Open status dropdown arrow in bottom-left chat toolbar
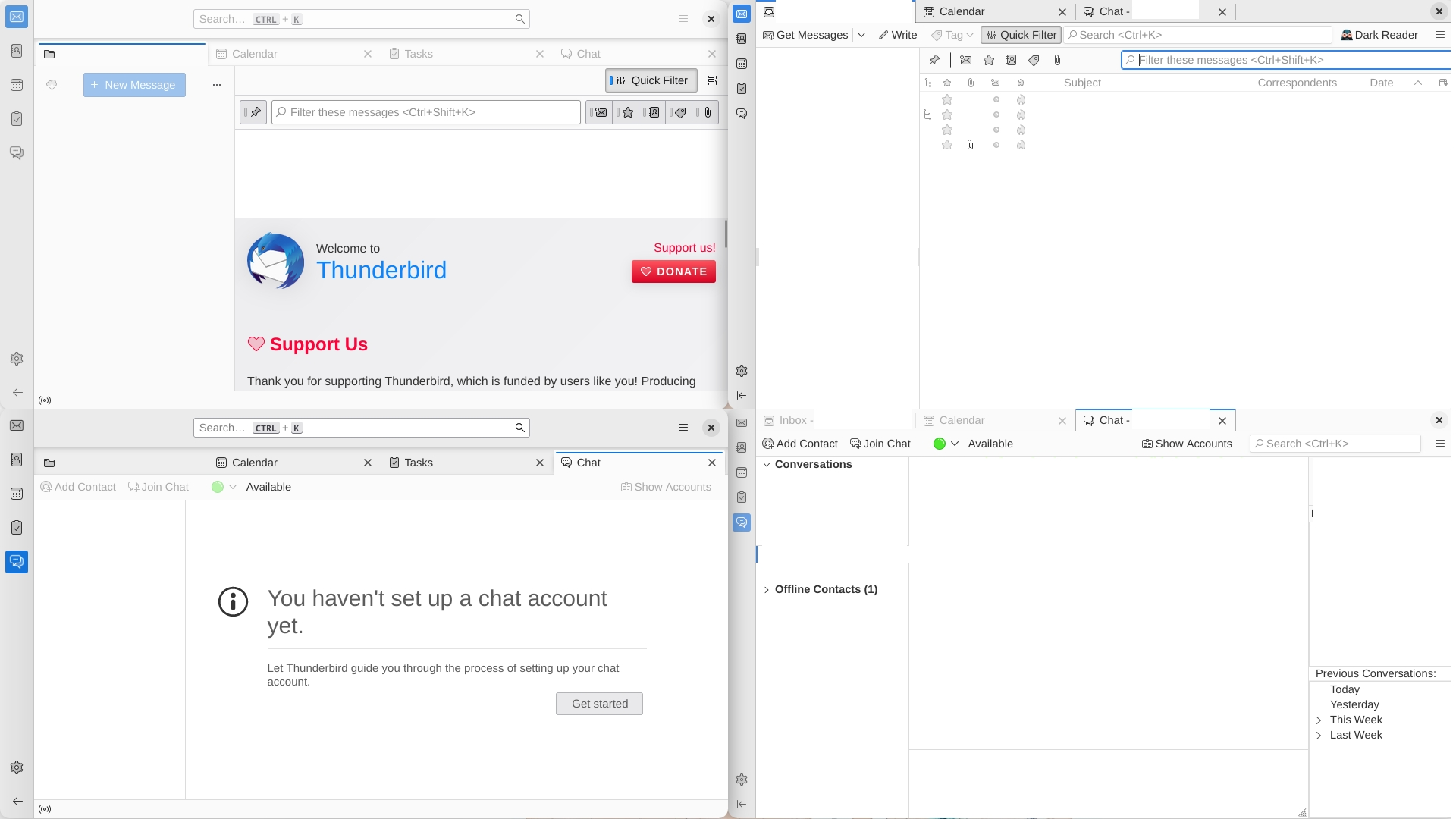The width and height of the screenshot is (1456, 819). point(233,487)
